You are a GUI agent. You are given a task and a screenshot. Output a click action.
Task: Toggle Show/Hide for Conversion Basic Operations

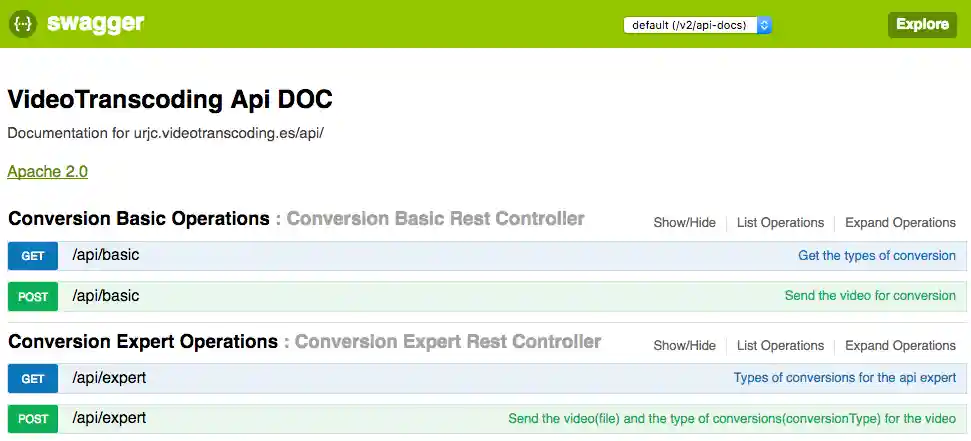click(x=684, y=223)
